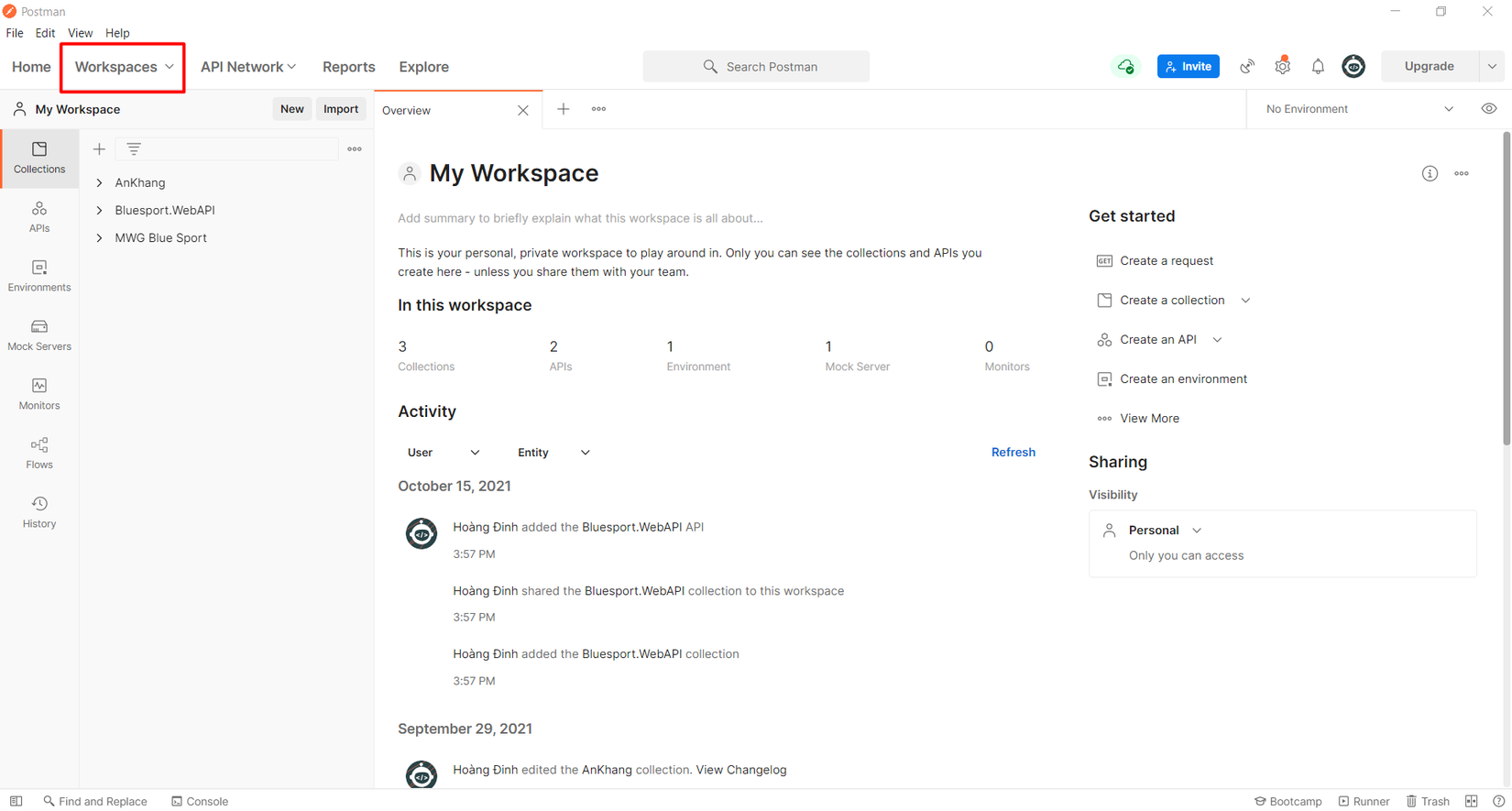Refresh the activity feed
1512x811 pixels.
(1013, 453)
